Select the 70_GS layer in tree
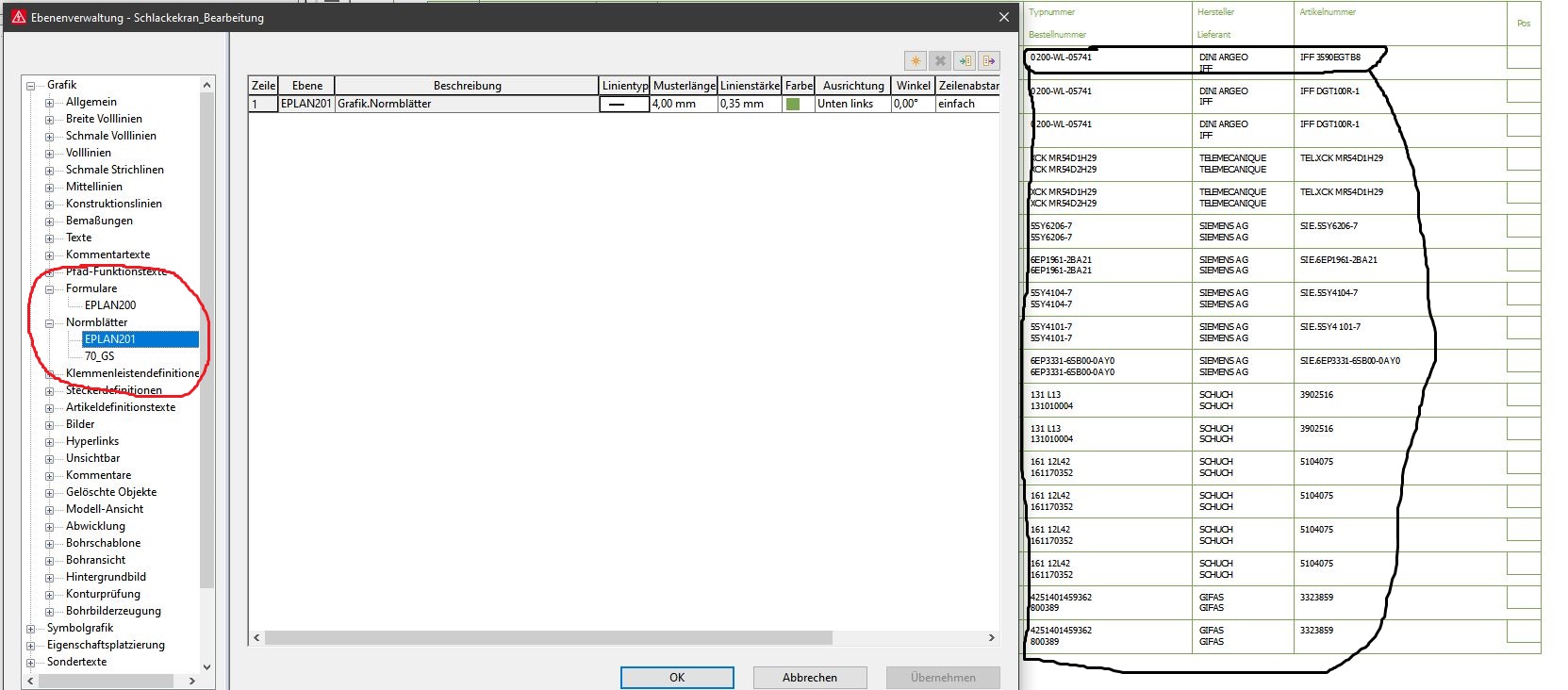This screenshot has height=690, width=1568. [x=99, y=356]
